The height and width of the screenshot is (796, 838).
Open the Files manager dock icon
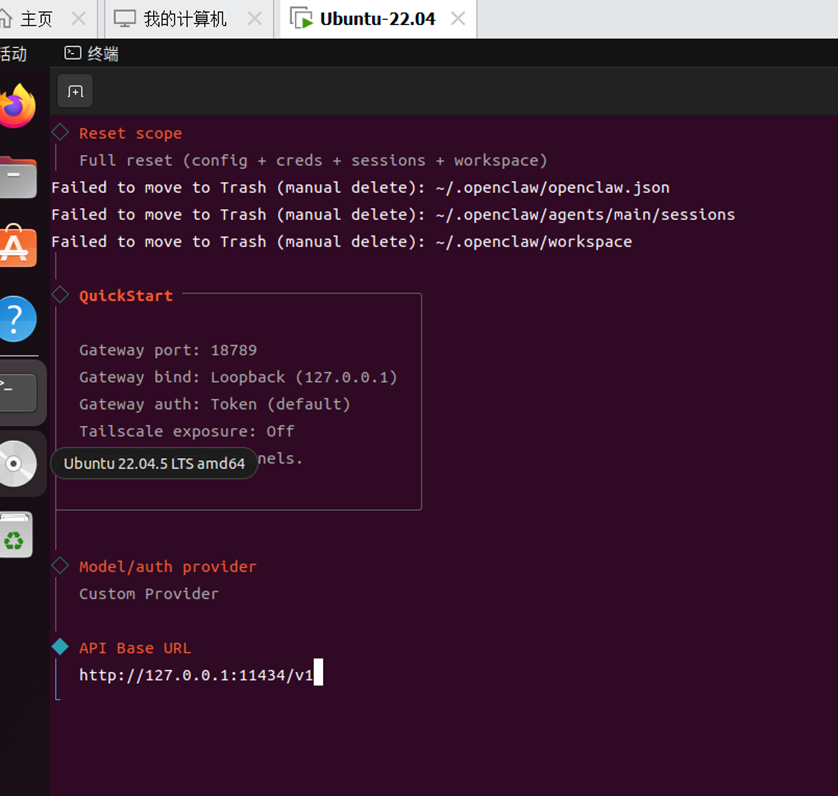click(x=18, y=177)
